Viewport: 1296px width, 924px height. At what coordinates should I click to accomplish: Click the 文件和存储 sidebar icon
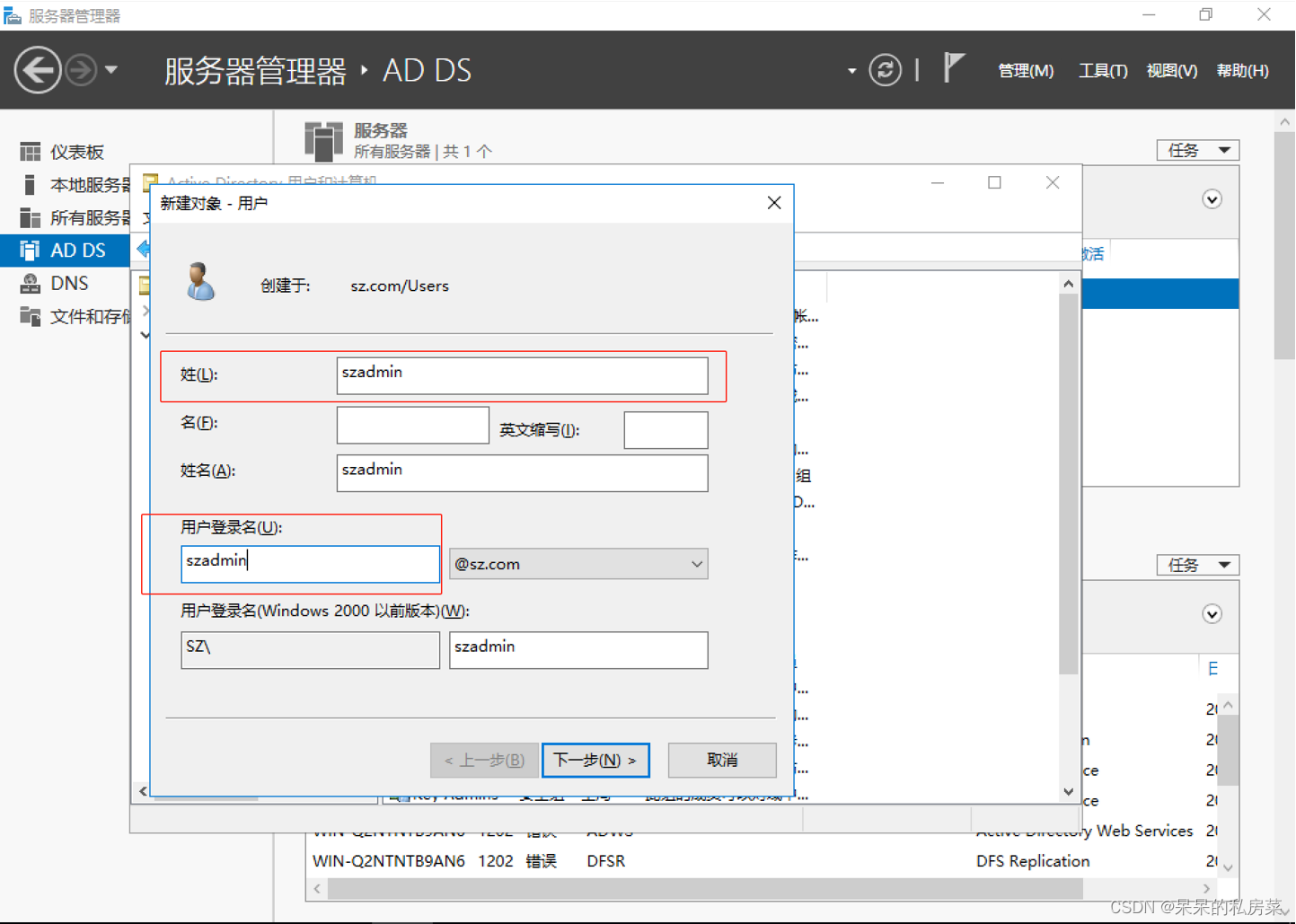pos(31,316)
